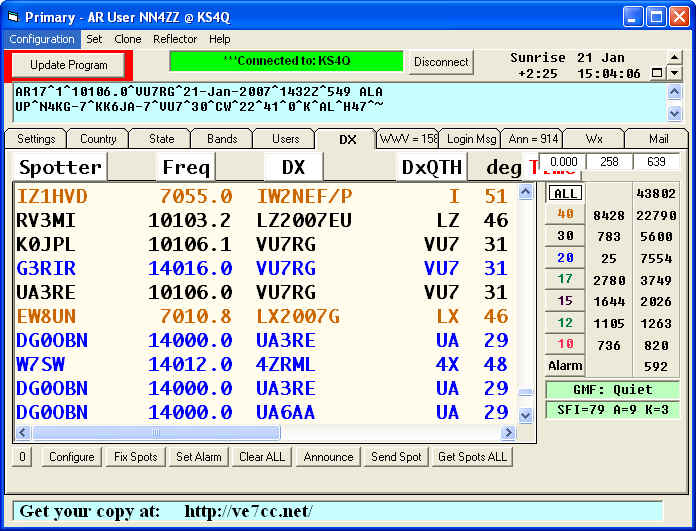Viewport: 696px width, 531px height.
Task: Select the RV3MI LZ2007EU spot row
Action: 265,220
